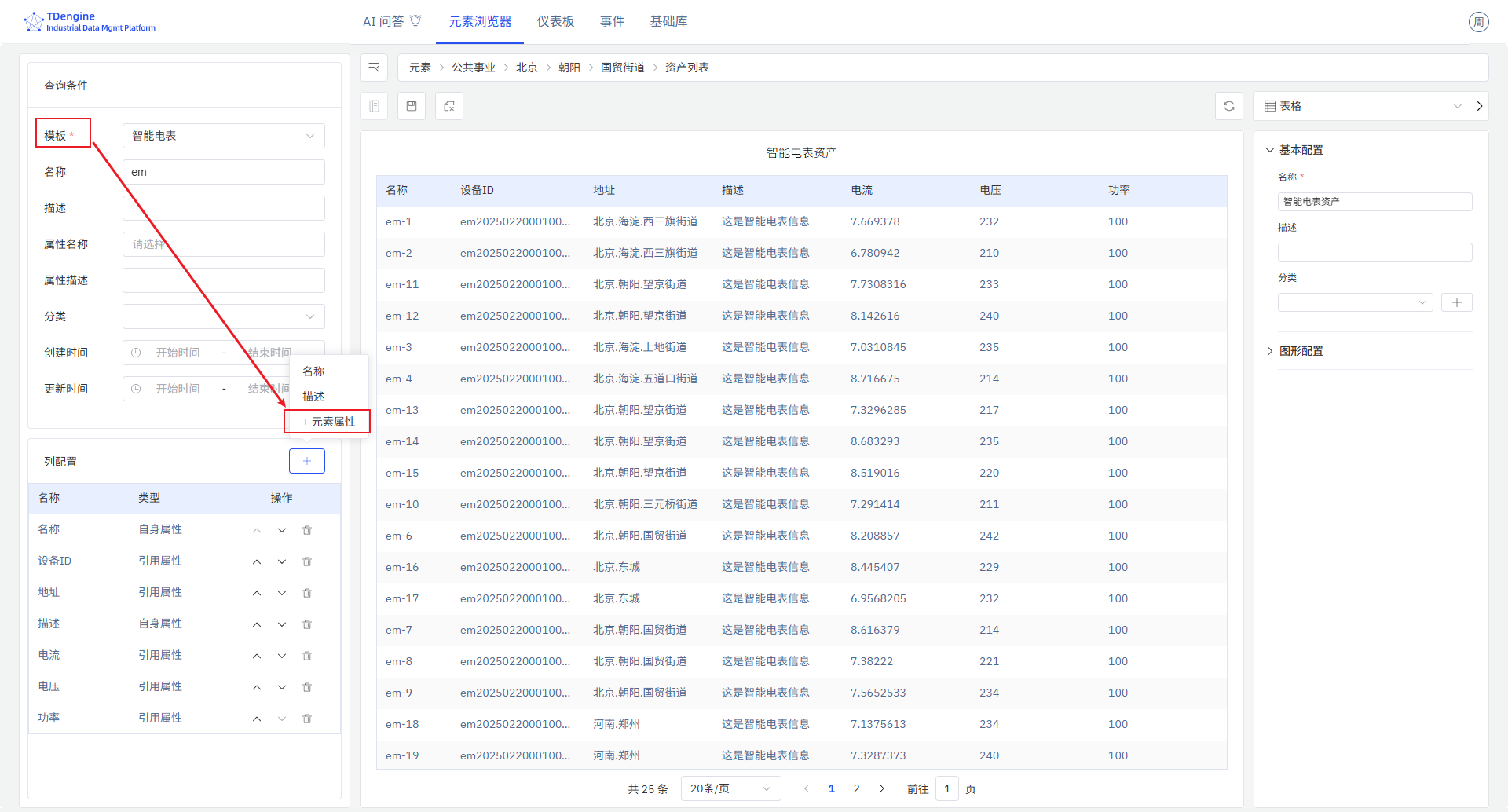Delete the 功率 column using its trash icon
Image resolution: width=1508 pixels, height=812 pixels.
click(x=307, y=718)
